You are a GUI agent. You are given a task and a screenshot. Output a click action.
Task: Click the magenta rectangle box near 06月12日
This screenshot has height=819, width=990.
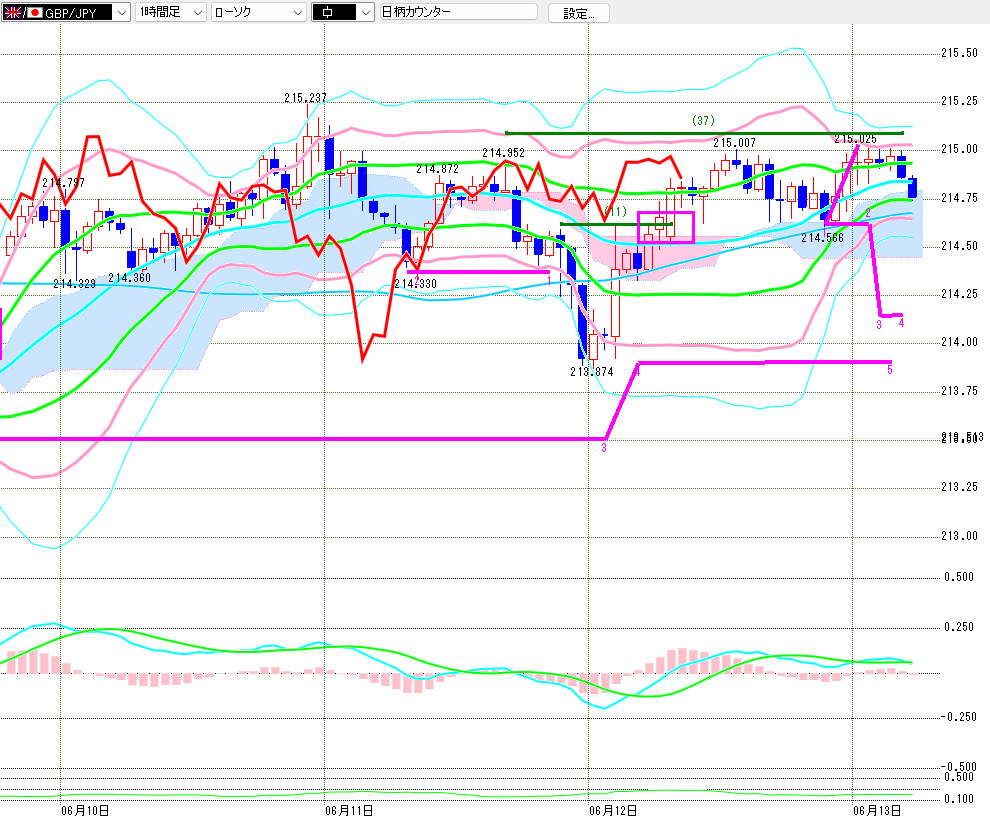[666, 227]
